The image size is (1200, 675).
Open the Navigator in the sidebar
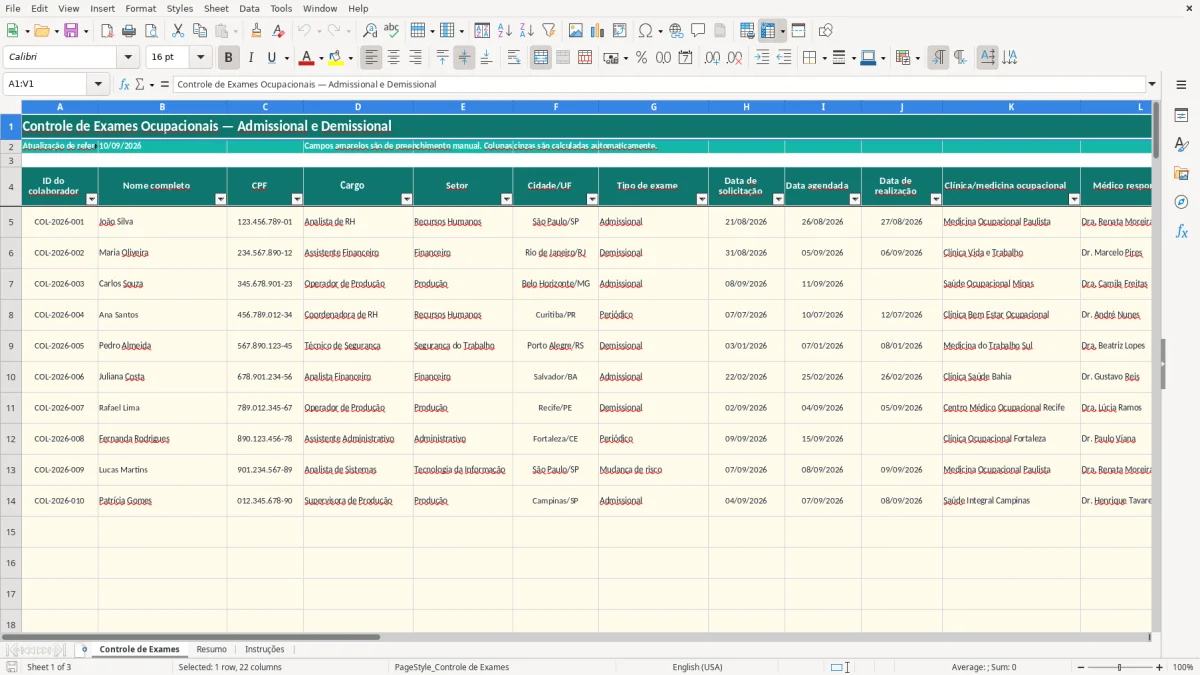pos(1181,202)
